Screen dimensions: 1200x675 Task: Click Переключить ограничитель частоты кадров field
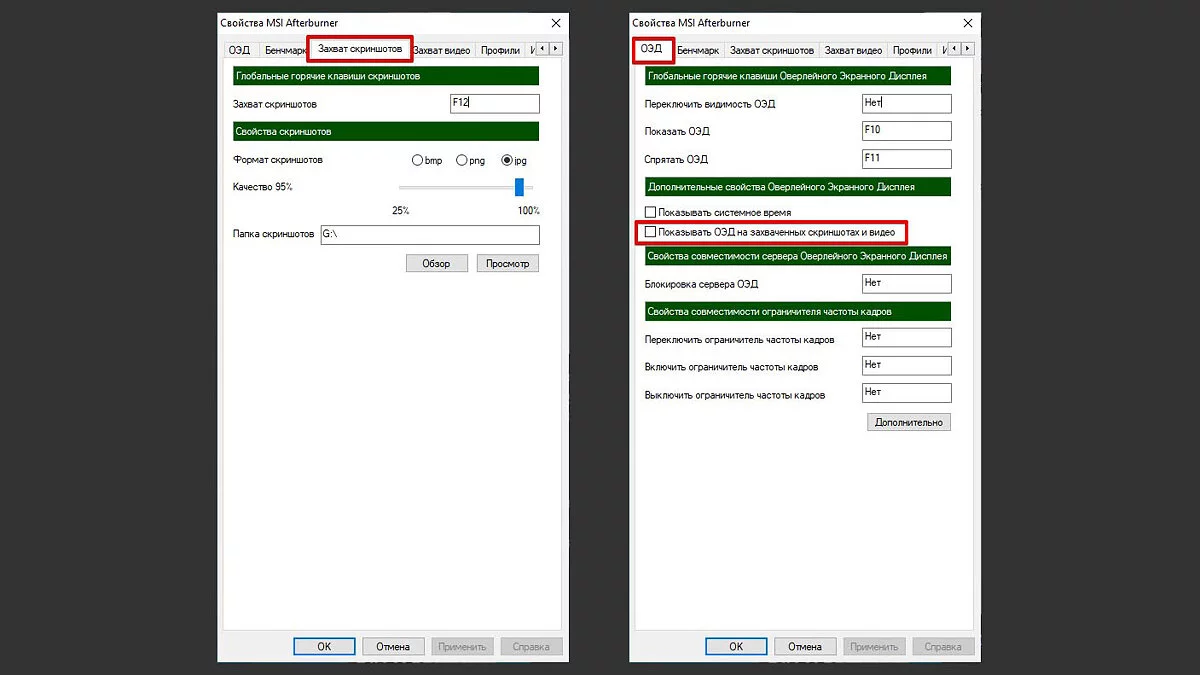(x=906, y=338)
